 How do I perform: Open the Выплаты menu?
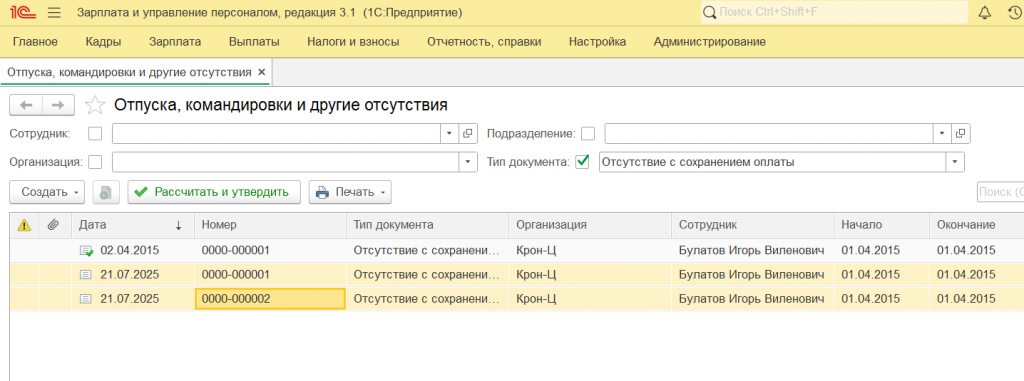pyautogui.click(x=254, y=42)
